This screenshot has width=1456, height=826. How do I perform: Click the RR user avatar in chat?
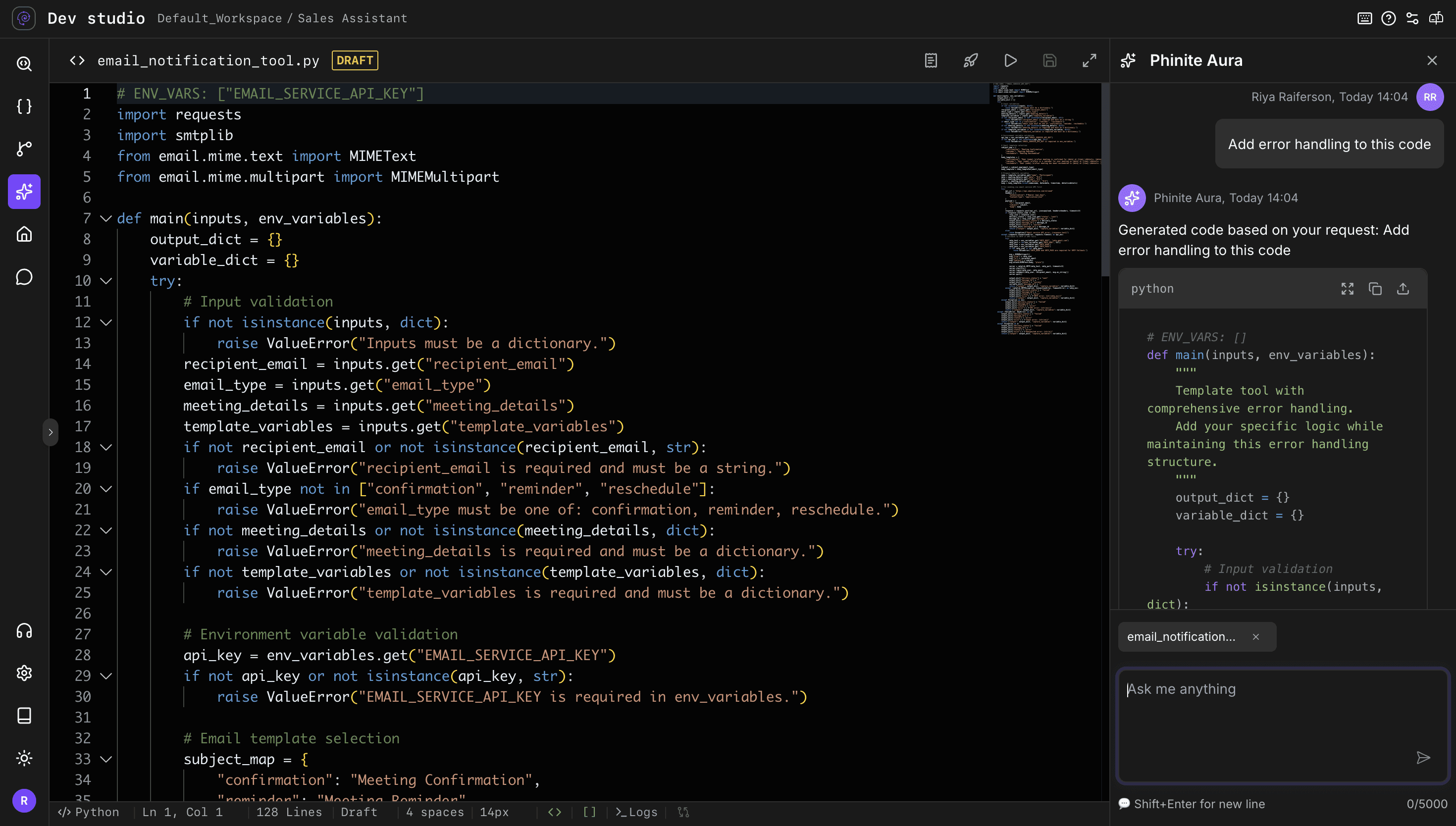pyautogui.click(x=1430, y=97)
